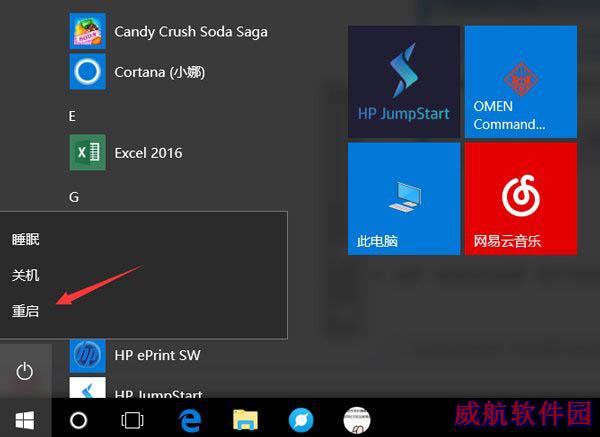Open Excel 2016 green icon
This screenshot has width=600, height=437.
point(88,152)
